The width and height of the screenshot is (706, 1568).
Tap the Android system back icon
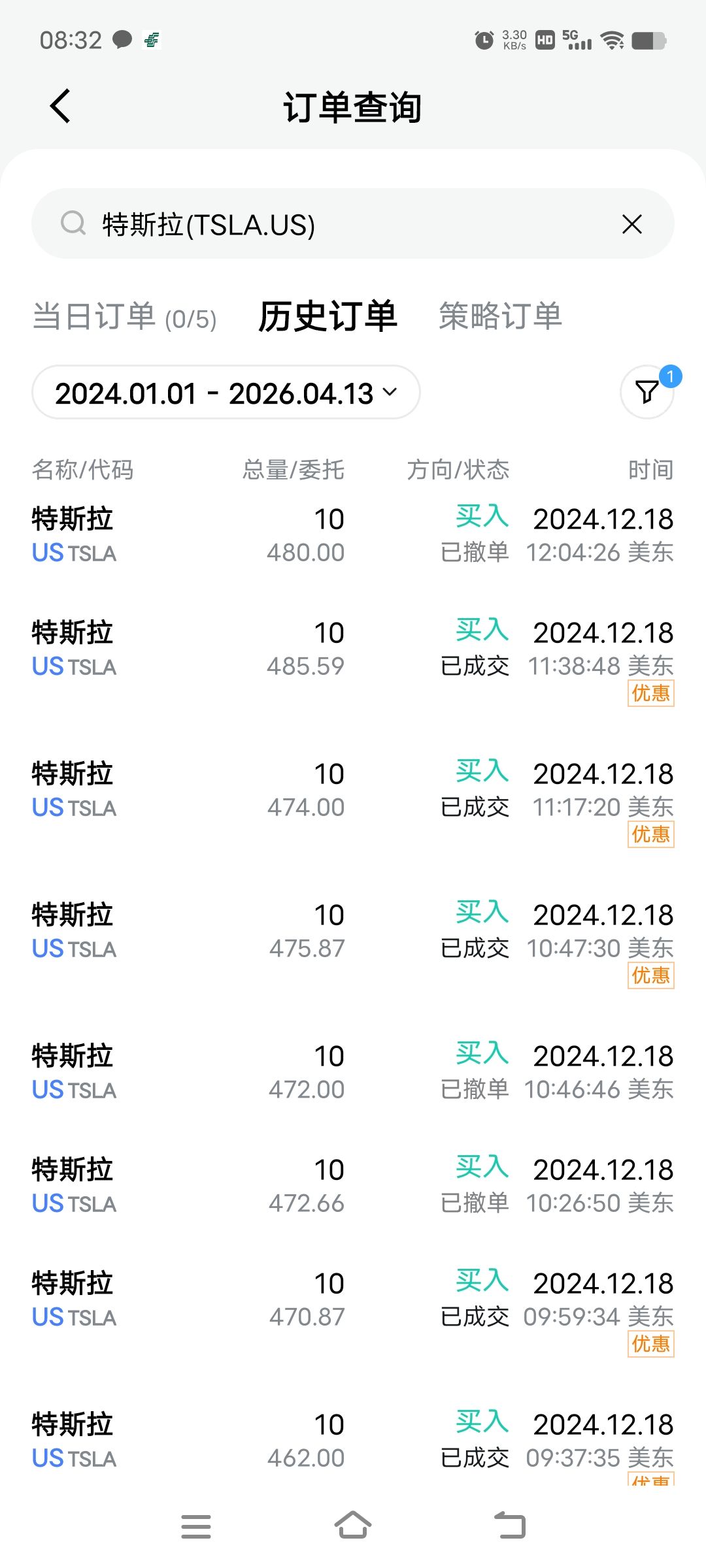[x=510, y=1526]
